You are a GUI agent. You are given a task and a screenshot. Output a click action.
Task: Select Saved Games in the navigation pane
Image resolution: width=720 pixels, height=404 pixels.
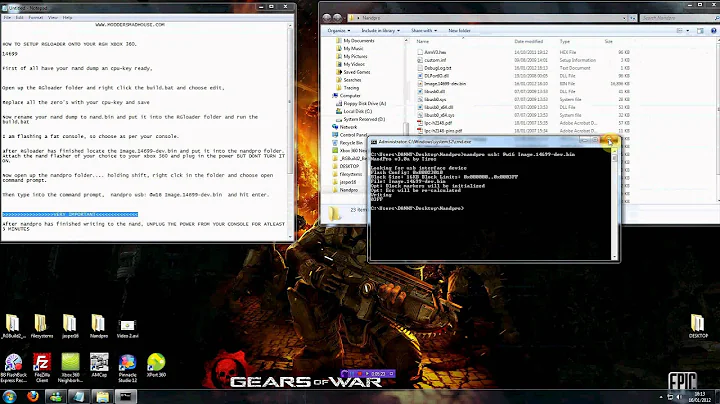click(357, 72)
